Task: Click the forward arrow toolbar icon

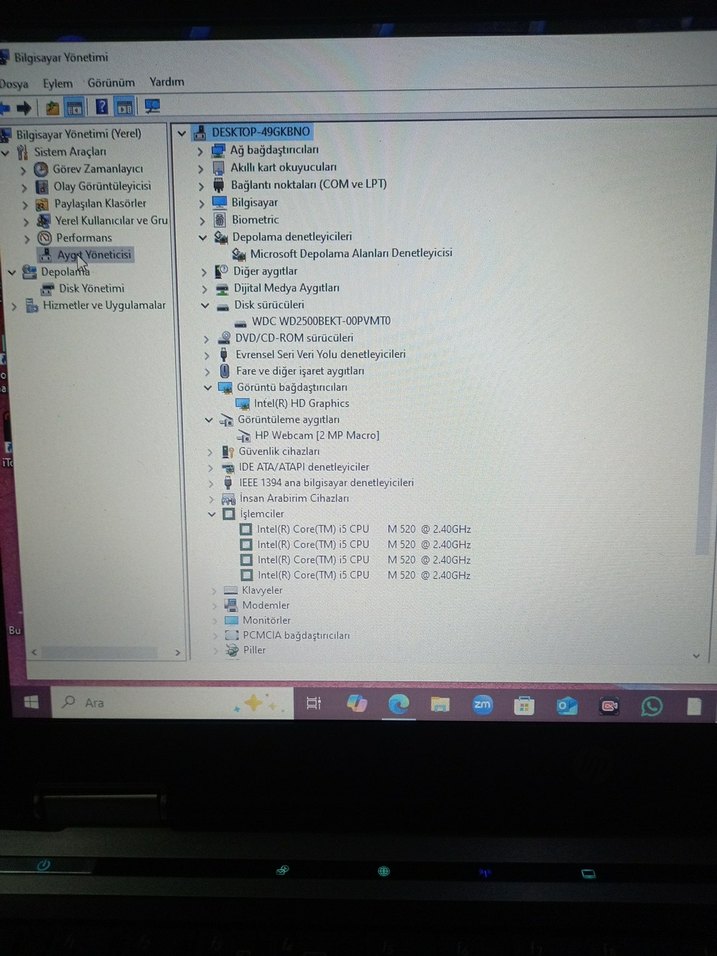Action: point(24,108)
